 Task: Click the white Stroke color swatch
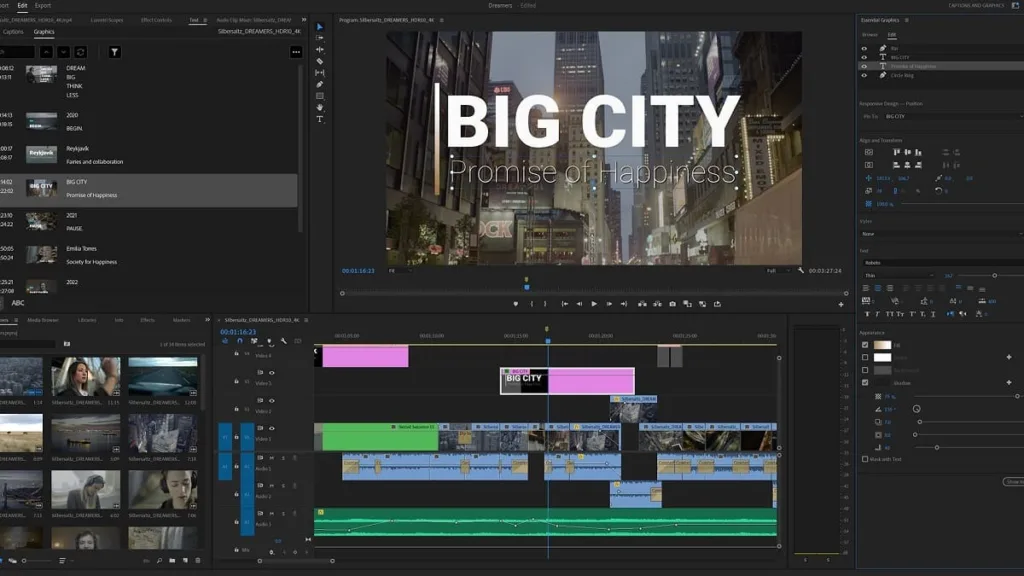point(882,357)
